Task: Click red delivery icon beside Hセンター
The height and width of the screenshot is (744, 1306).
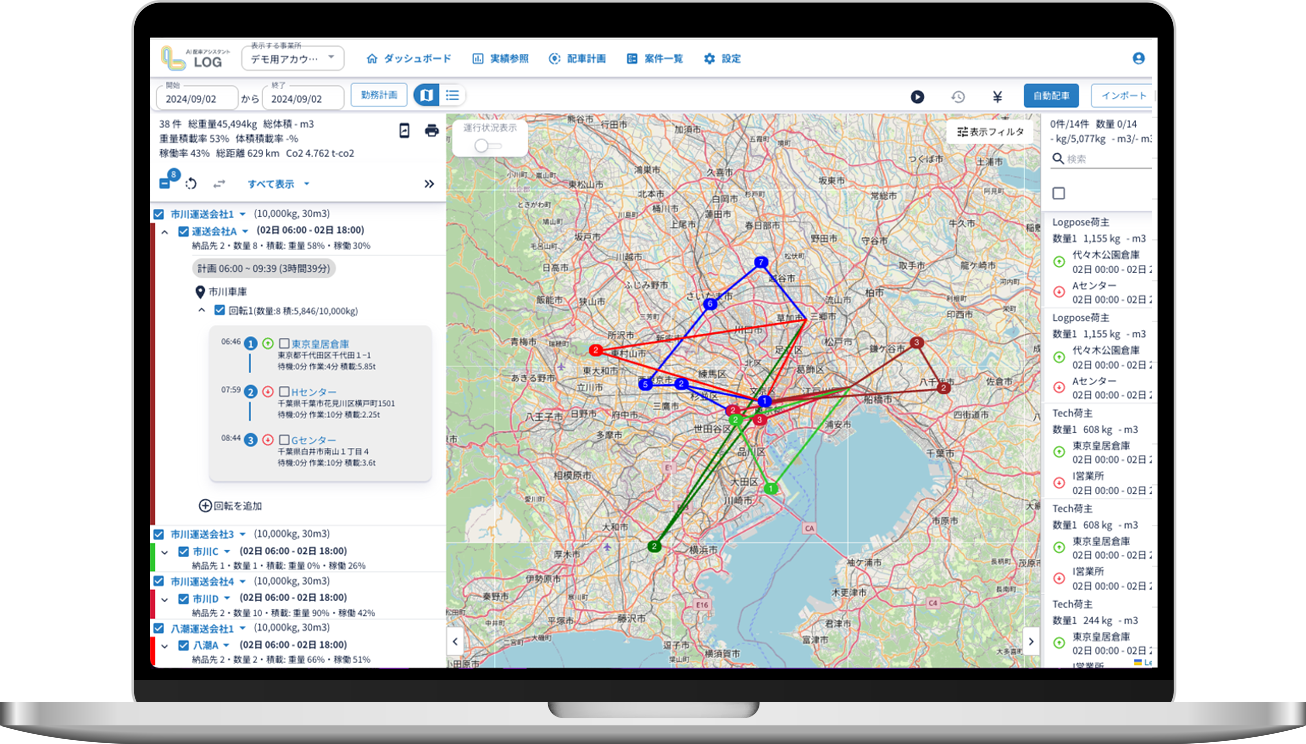Action: pyautogui.click(x=268, y=391)
